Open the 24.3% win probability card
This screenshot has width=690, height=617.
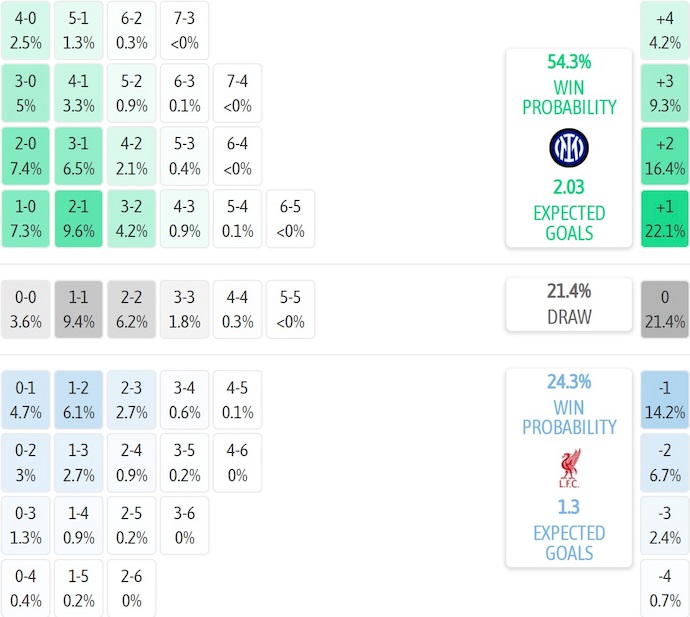[x=569, y=404]
